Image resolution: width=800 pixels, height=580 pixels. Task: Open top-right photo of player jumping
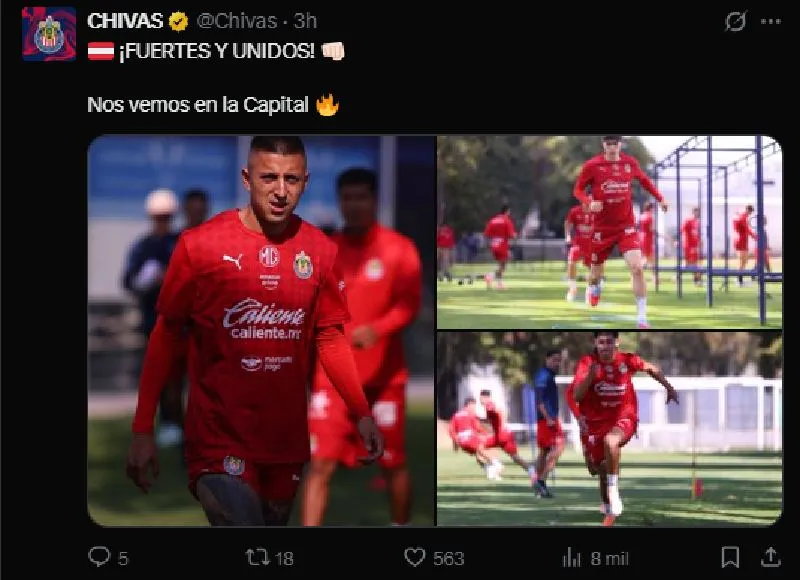(610, 232)
